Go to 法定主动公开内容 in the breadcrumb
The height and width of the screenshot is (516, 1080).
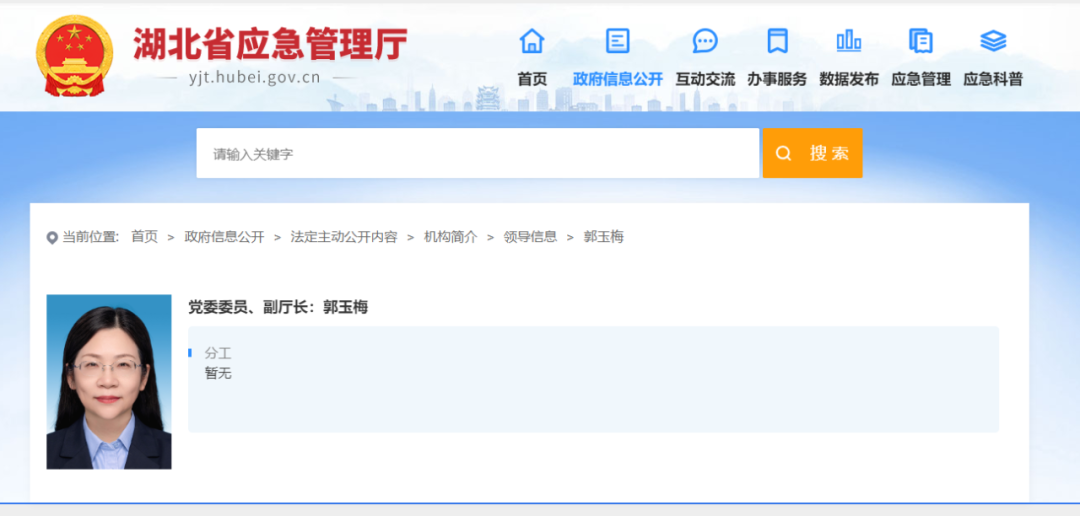(x=344, y=237)
